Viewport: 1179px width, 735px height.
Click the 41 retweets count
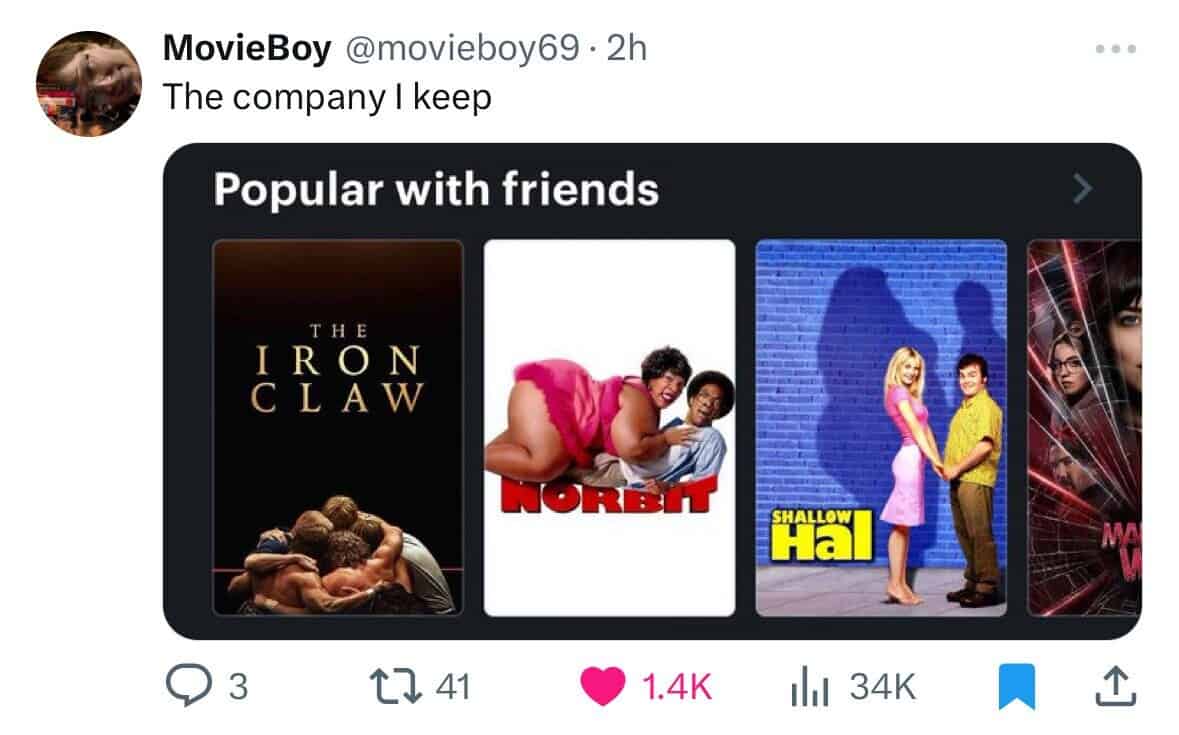click(x=453, y=686)
